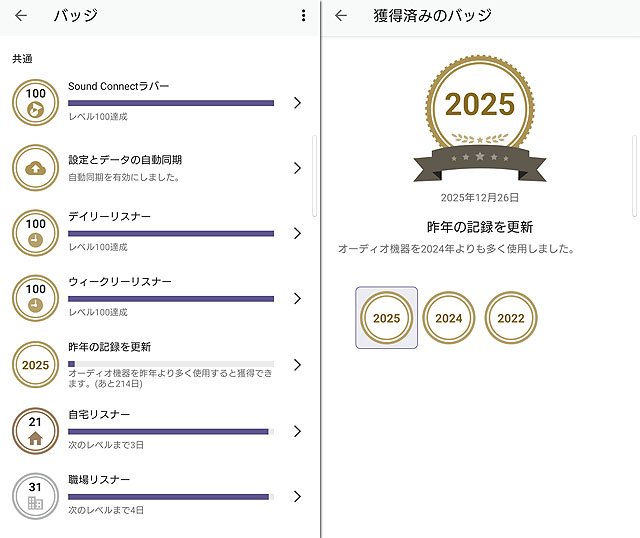Tap the cloud auto-sync badge icon
This screenshot has width=640, height=538.
click(36, 168)
